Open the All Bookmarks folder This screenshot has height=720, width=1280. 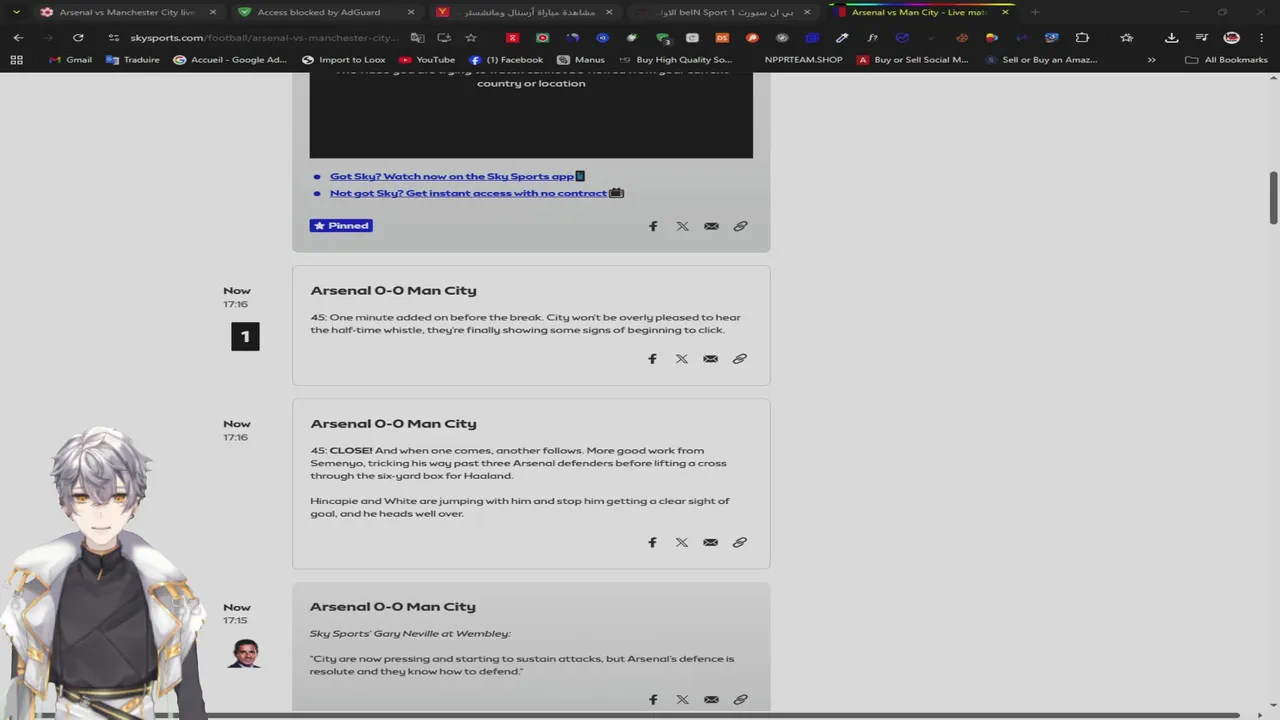click(1226, 60)
